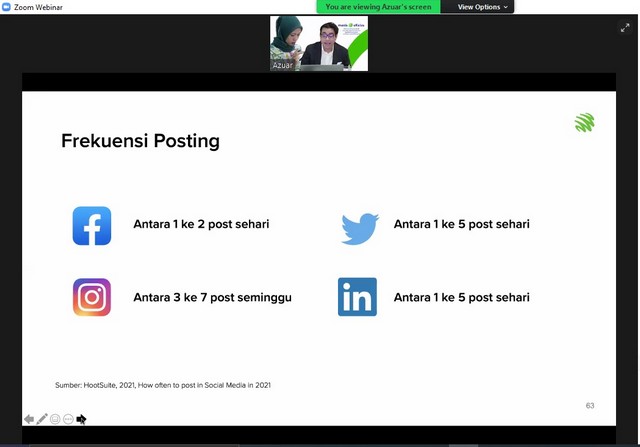Click the Azuar name label on video
Screen dimensions: 640x447
click(x=280, y=65)
